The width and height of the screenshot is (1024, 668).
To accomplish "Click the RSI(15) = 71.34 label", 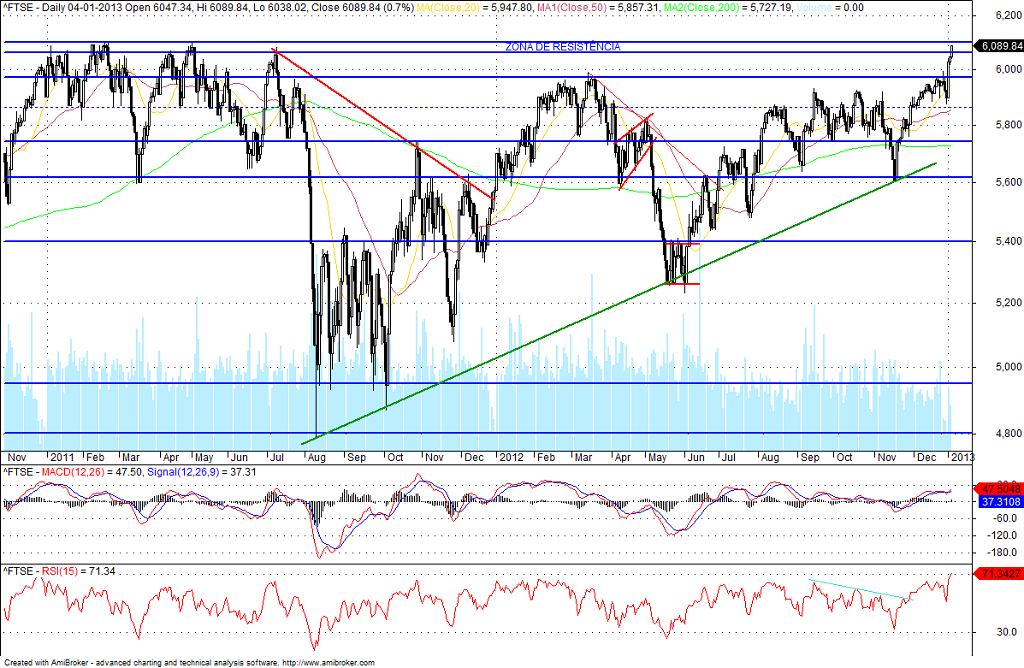I will tap(78, 571).
